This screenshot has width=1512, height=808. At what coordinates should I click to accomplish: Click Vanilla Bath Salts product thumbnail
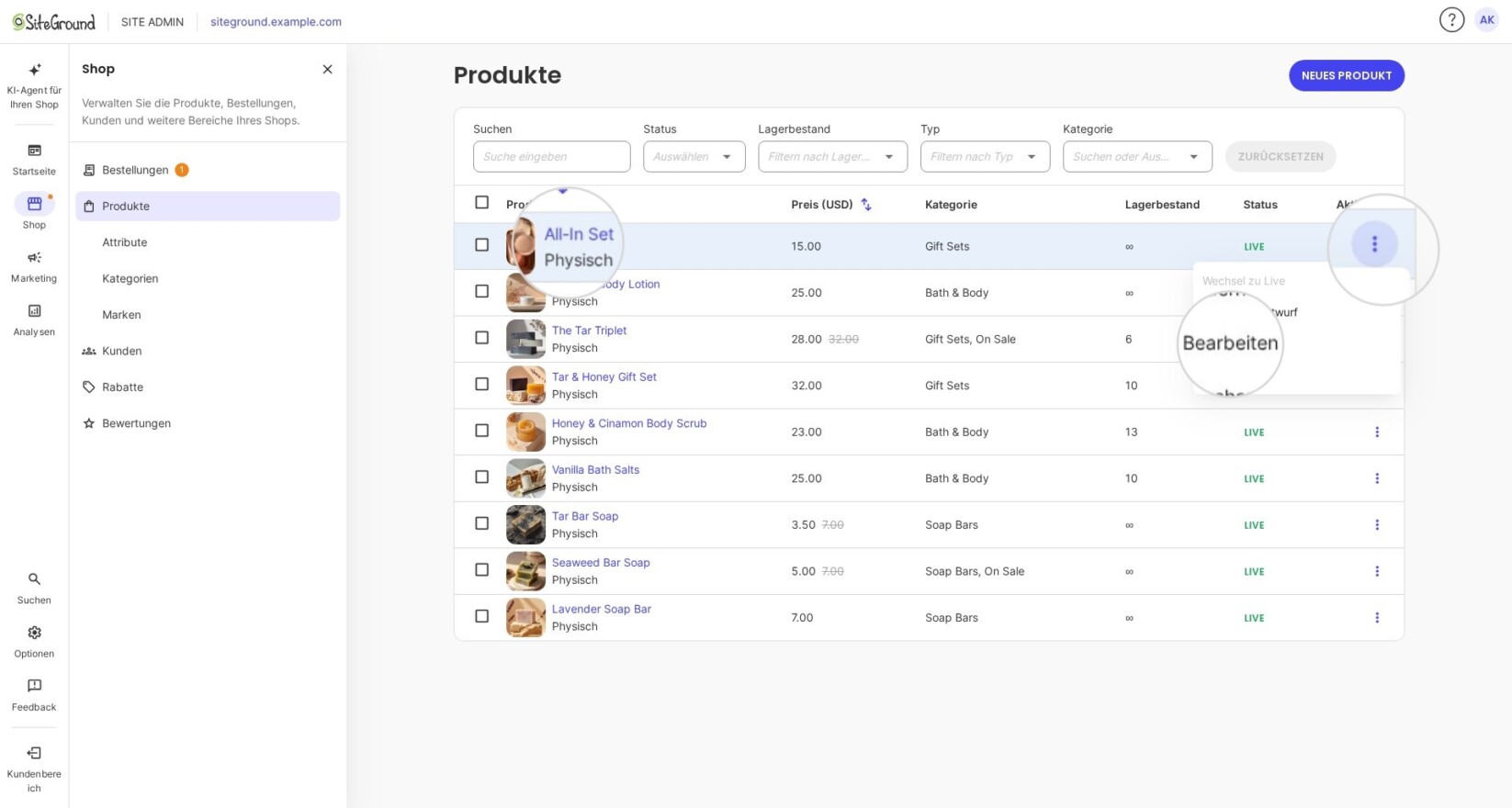[525, 478]
